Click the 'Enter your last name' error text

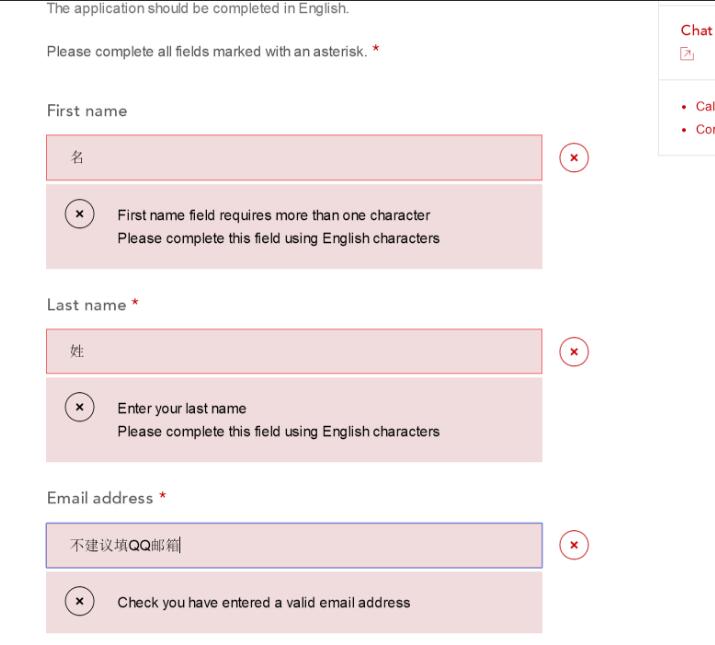181,408
